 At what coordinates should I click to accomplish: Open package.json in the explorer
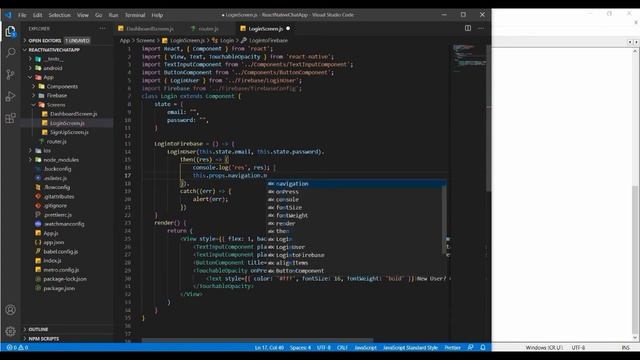click(x=59, y=288)
